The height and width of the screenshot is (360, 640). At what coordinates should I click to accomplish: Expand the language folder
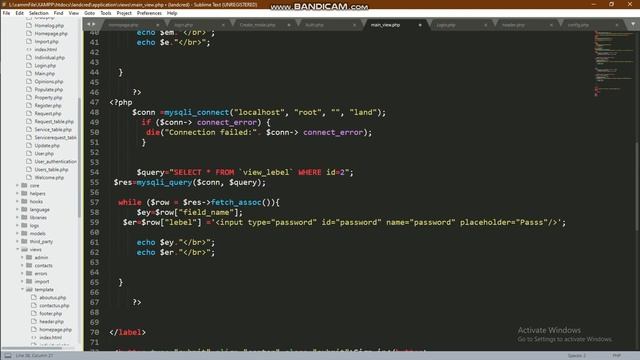pyautogui.click(x=17, y=209)
